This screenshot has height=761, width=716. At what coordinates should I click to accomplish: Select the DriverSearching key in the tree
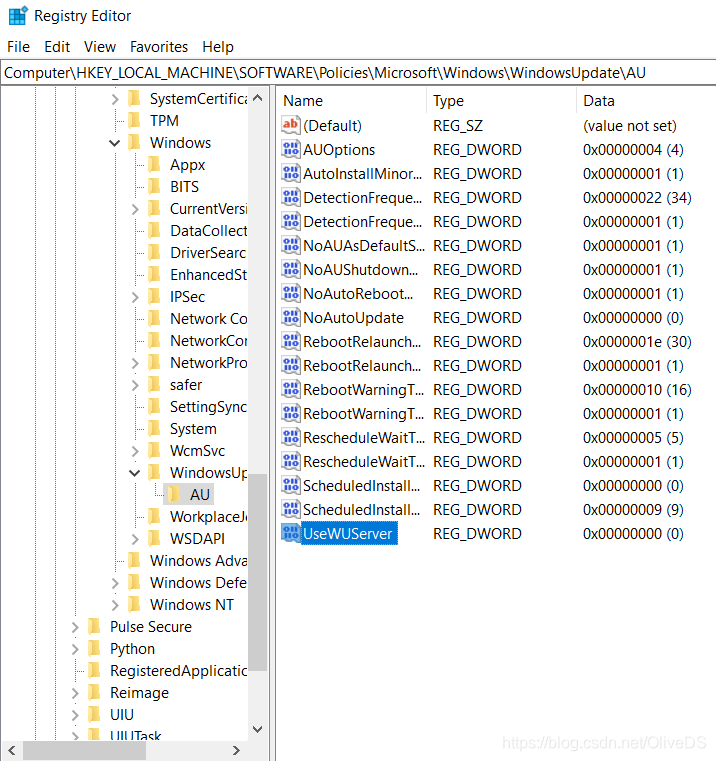coord(207,252)
